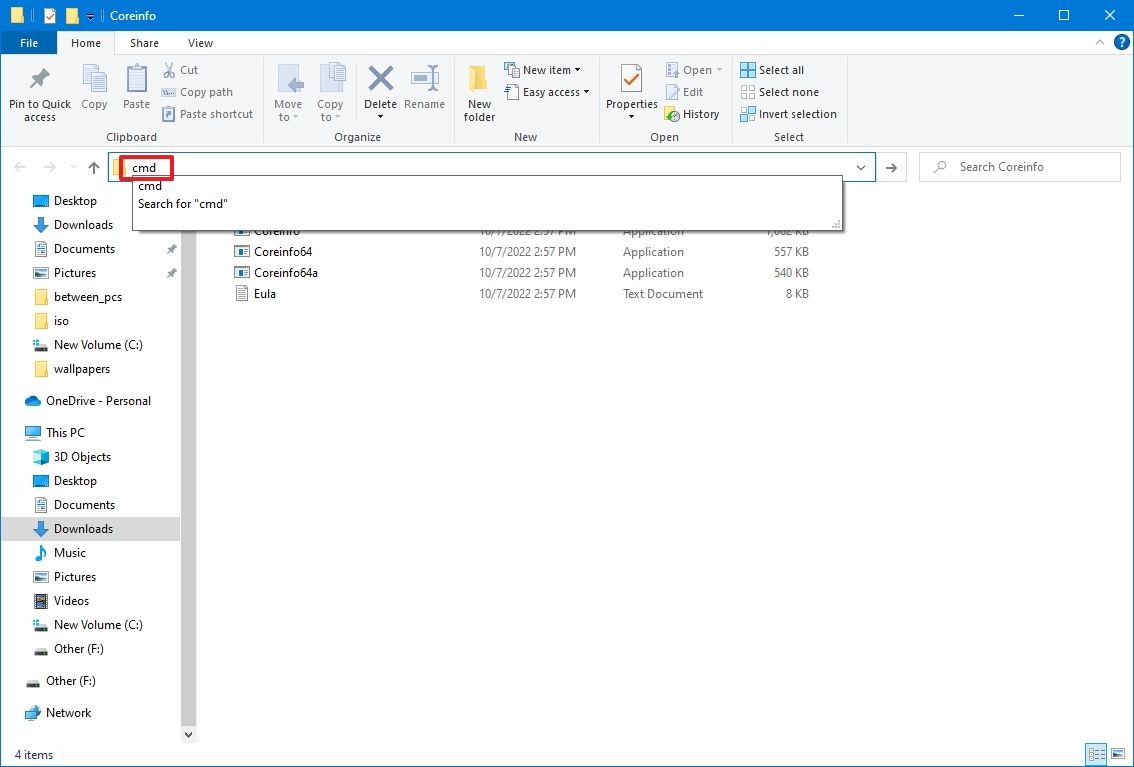Click the Delete icon in ribbon
Screen dimensions: 1134x767
[x=380, y=80]
